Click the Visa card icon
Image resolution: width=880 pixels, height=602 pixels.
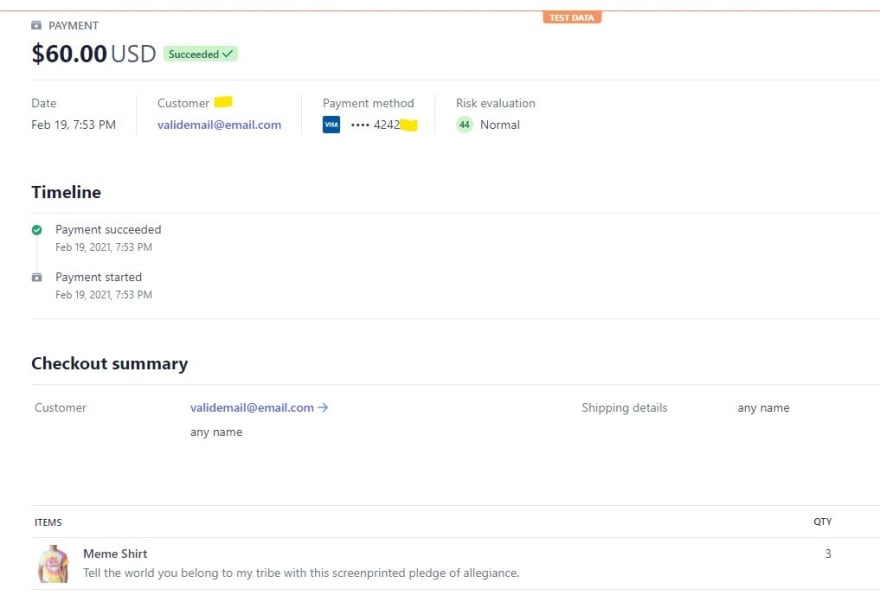tap(331, 125)
